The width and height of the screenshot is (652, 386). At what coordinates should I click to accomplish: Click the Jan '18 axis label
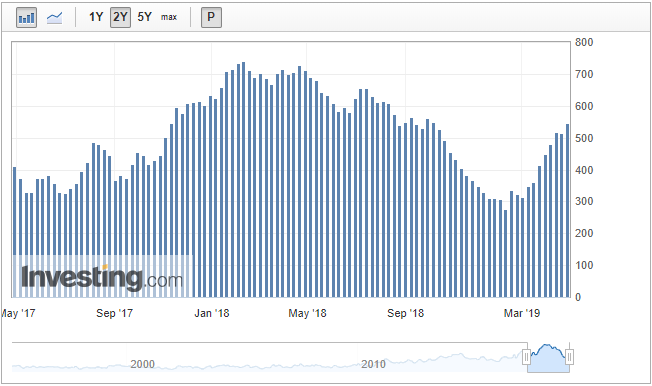click(x=212, y=313)
